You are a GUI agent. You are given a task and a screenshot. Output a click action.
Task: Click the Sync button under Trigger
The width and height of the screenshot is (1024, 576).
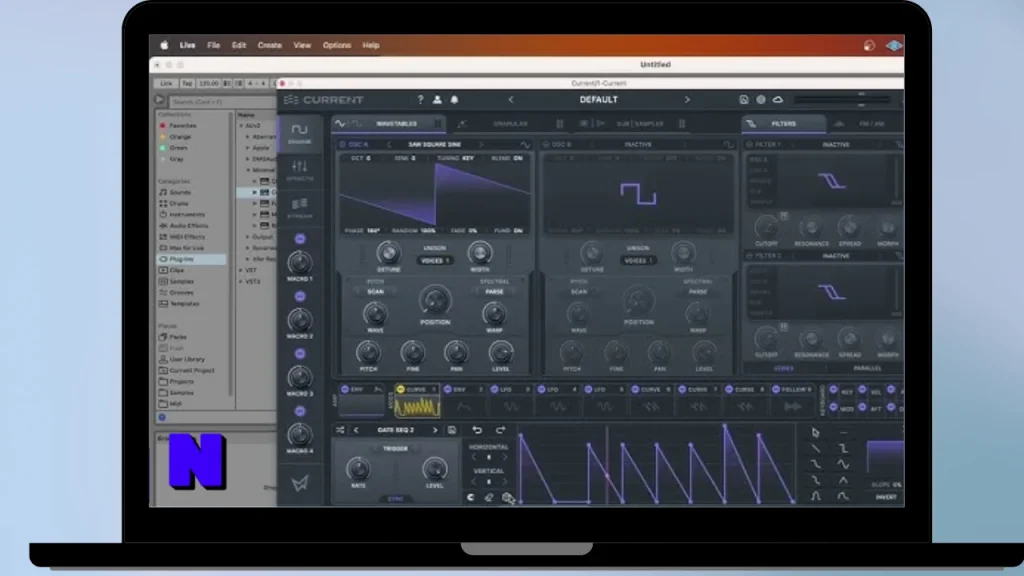[x=396, y=499]
